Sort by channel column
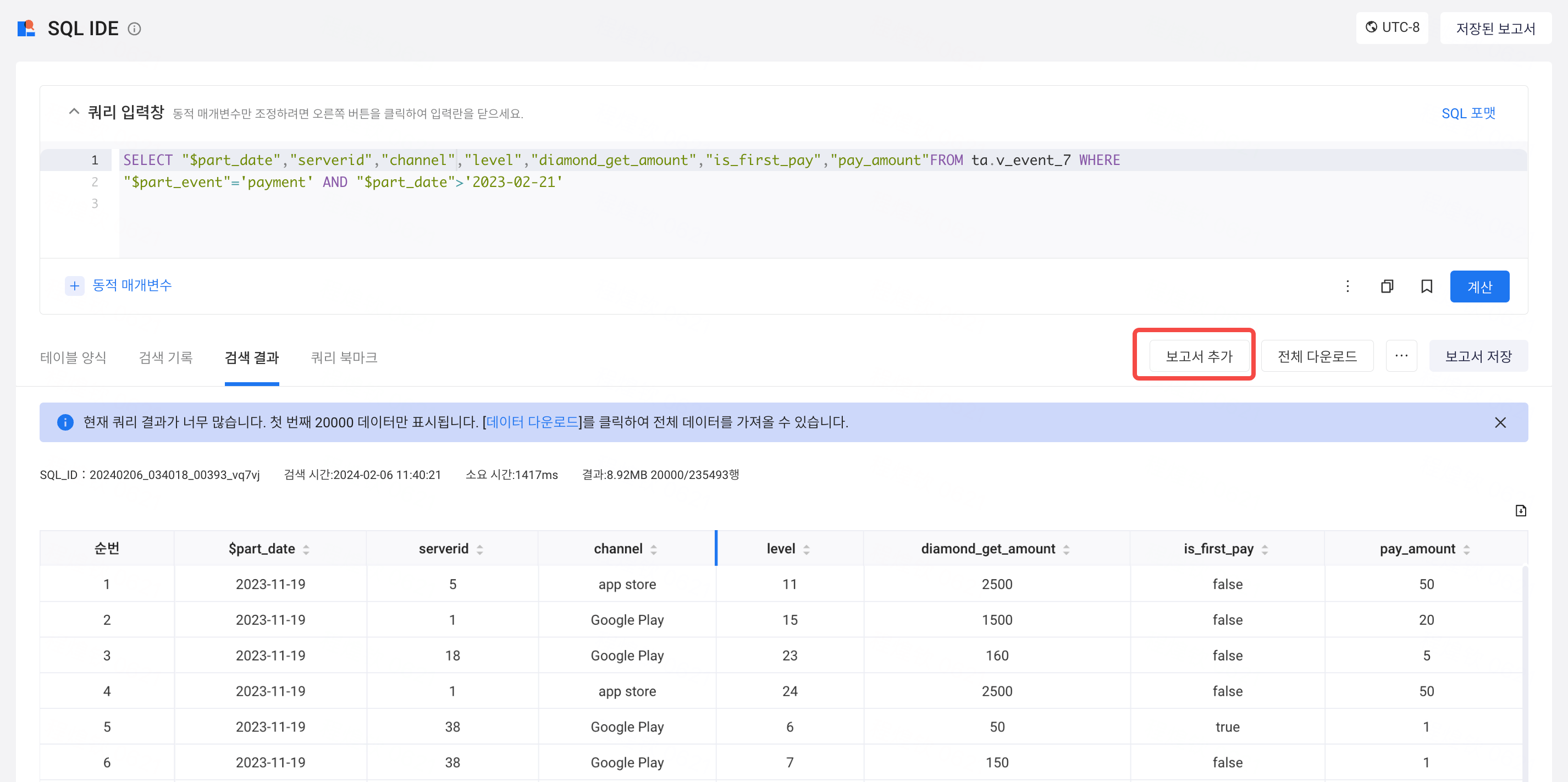The height and width of the screenshot is (782, 1568). click(654, 549)
